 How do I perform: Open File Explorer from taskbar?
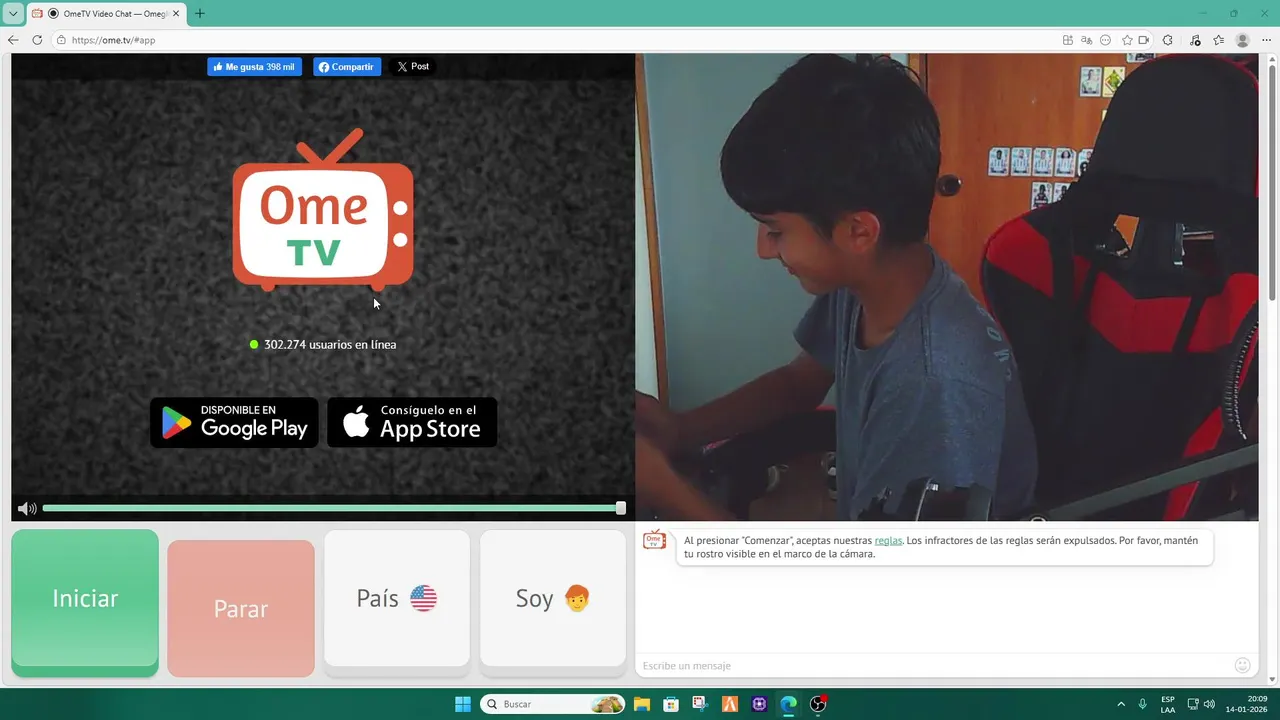(641, 704)
